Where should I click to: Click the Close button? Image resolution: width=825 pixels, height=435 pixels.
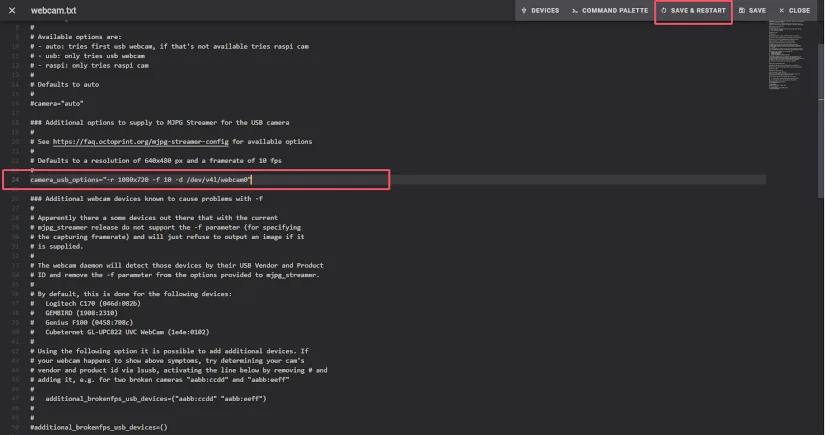click(794, 11)
